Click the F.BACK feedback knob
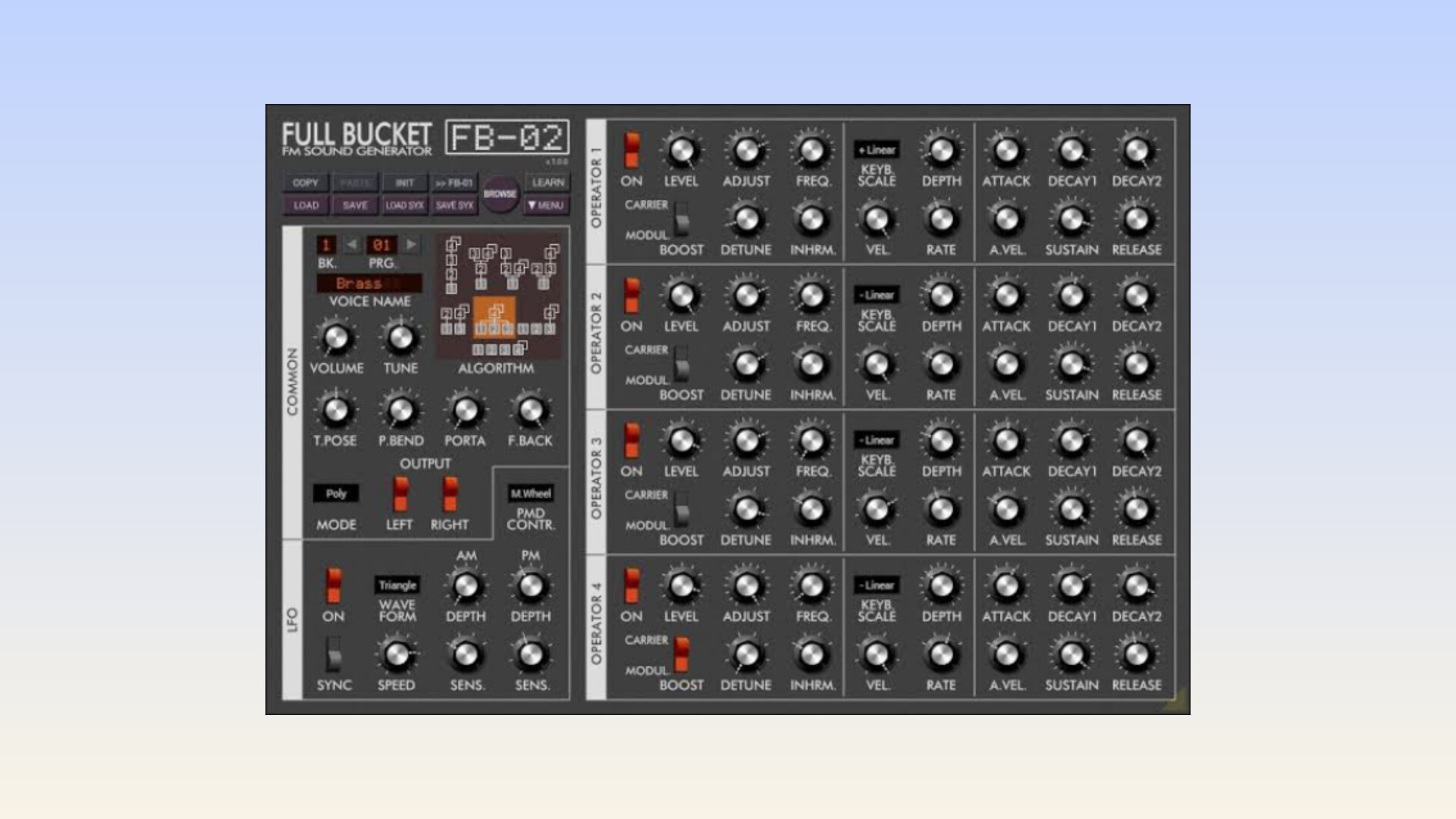The image size is (1456, 819). [530, 411]
